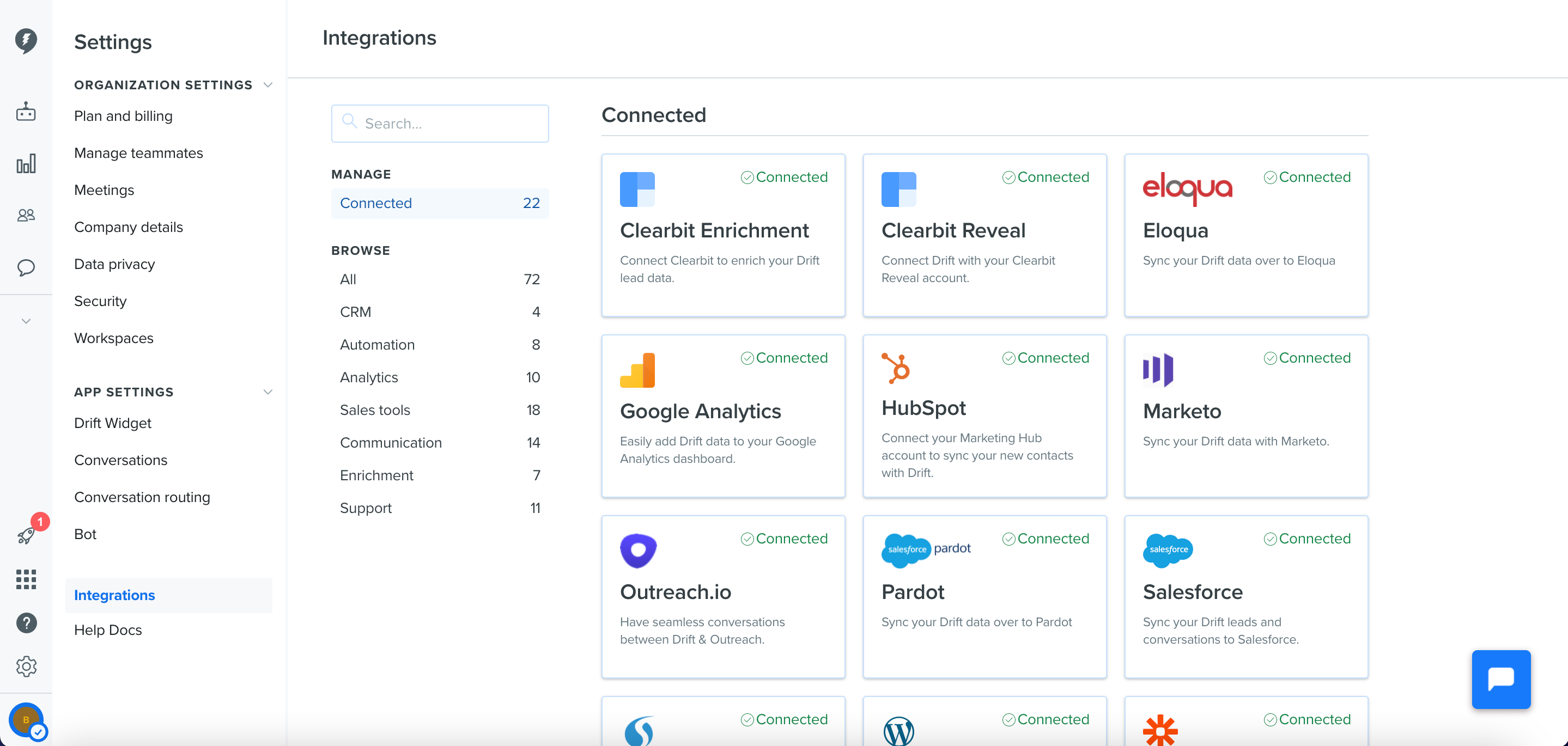Filter integrations by Sales tools
Image resolution: width=1568 pixels, height=746 pixels.
pos(440,410)
